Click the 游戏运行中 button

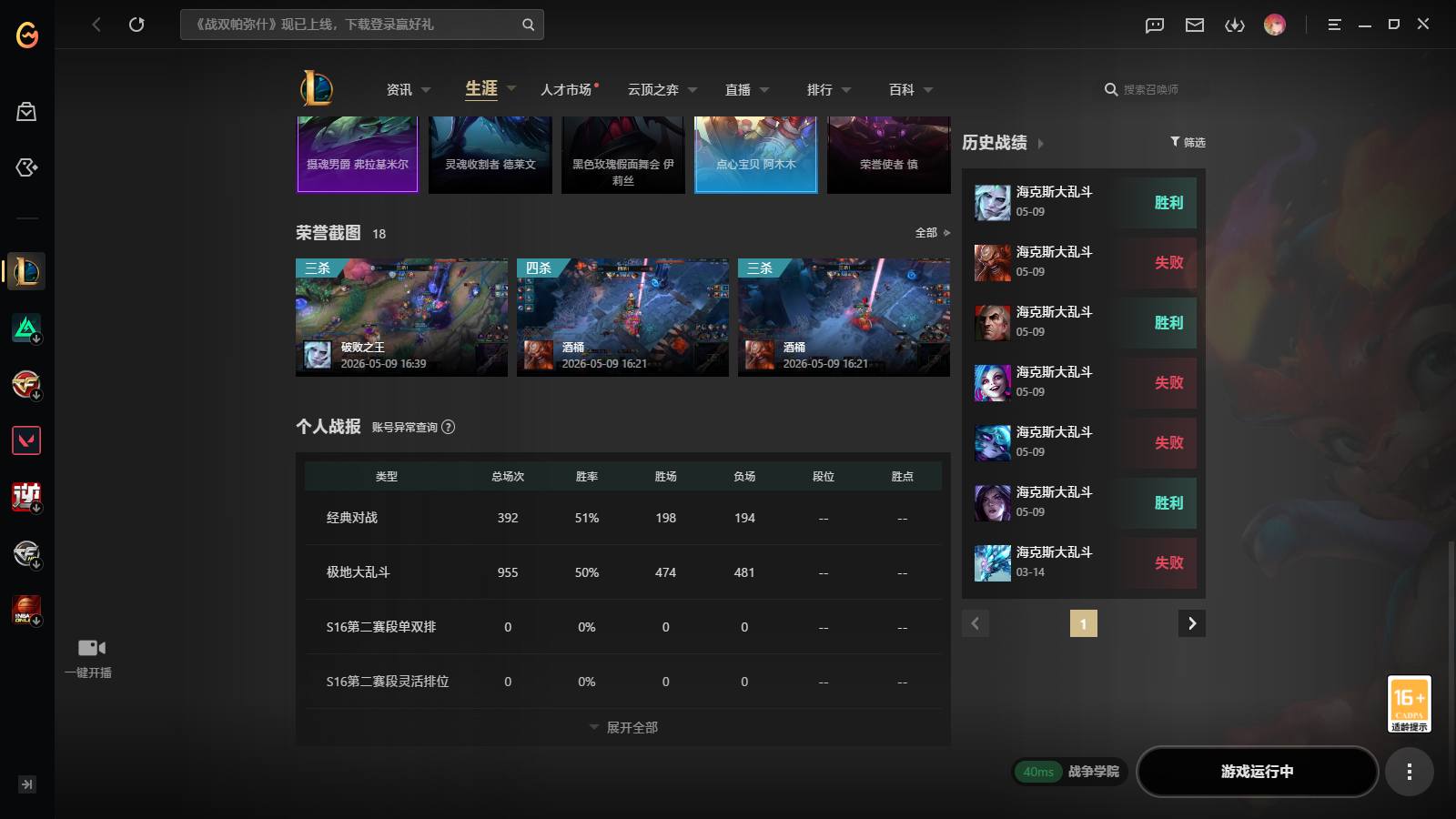point(1258,772)
